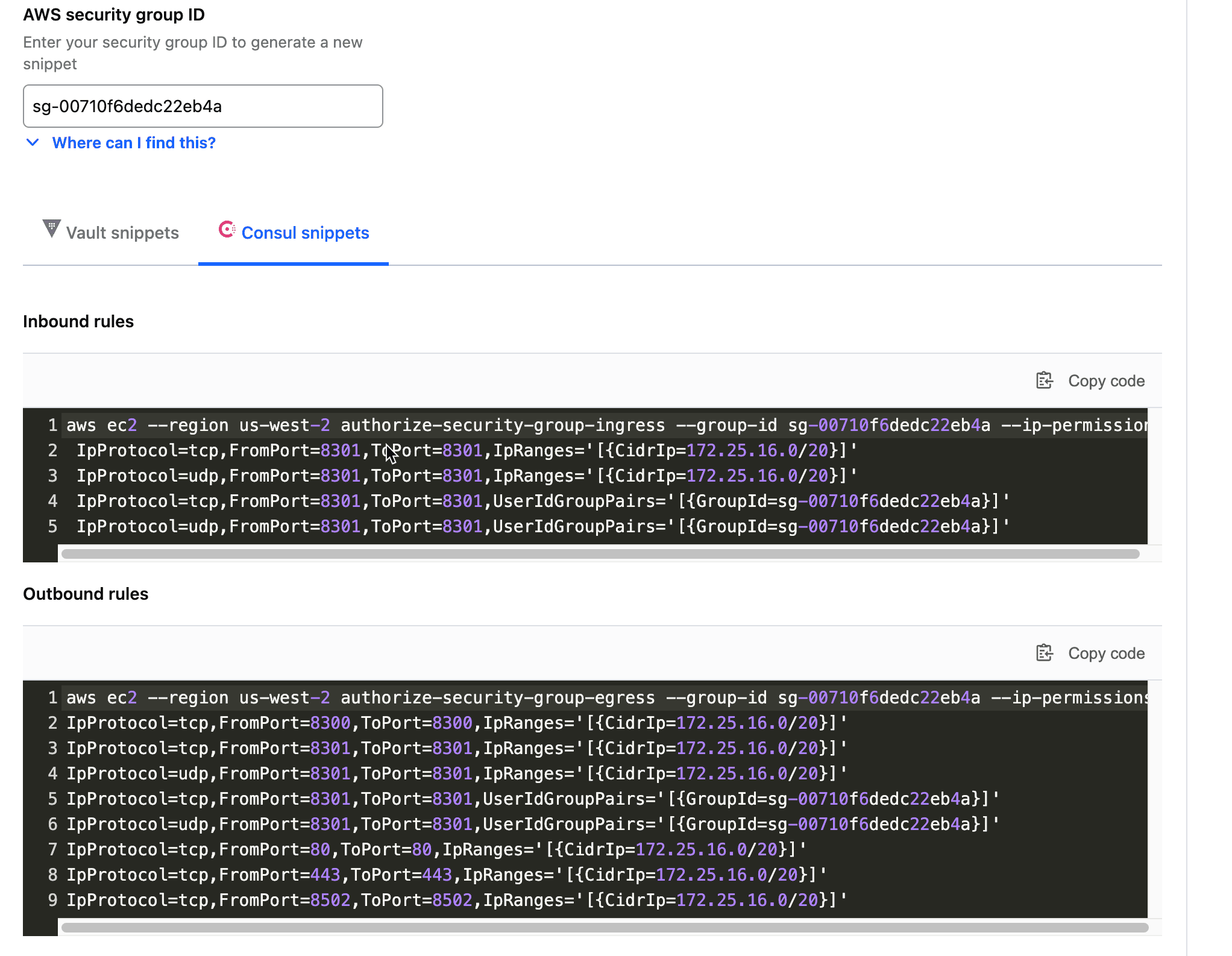
Task: Click outbound line 8 port 443 rule
Action: (447, 875)
